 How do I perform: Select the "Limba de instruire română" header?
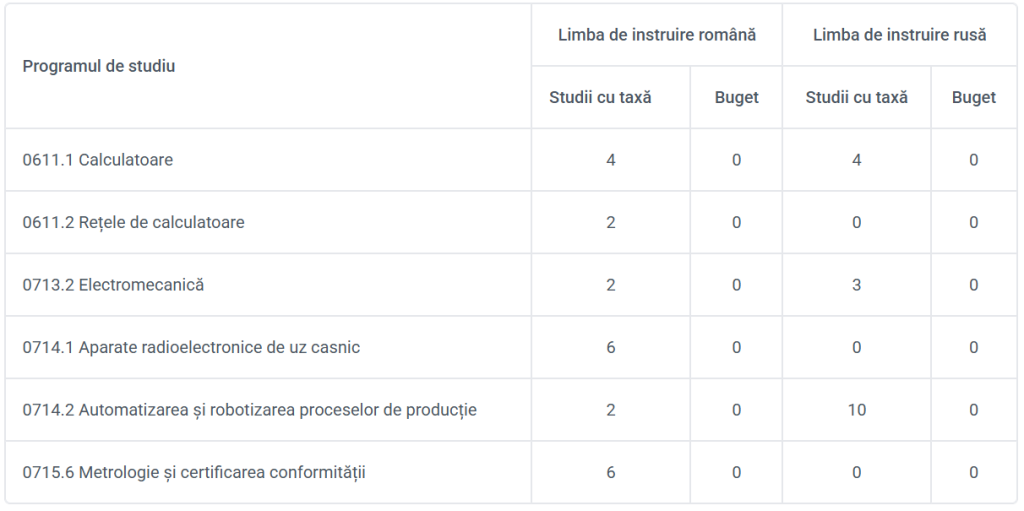click(x=656, y=35)
